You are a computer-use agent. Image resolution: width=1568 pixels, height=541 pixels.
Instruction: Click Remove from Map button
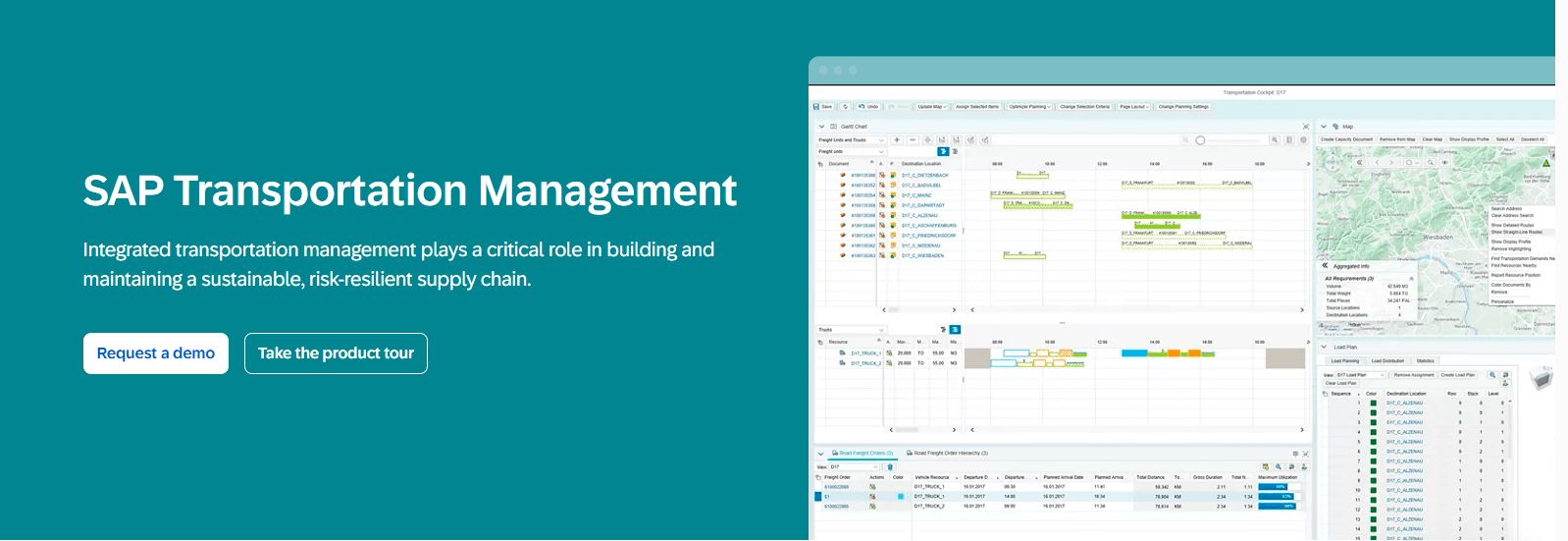pyautogui.click(x=1397, y=139)
